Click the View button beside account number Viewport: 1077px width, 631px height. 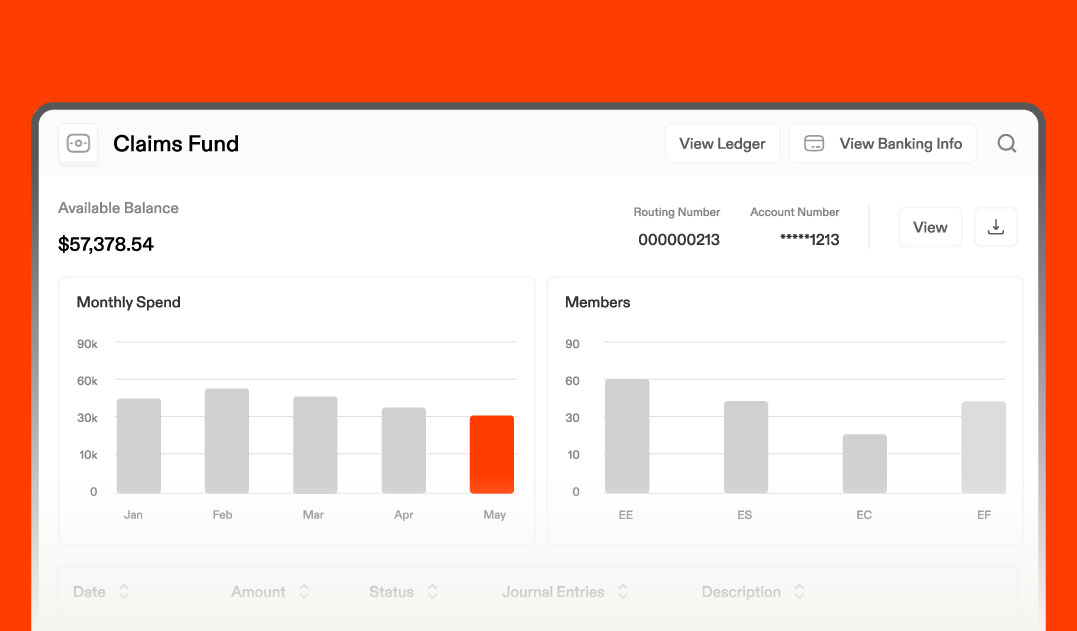[930, 227]
